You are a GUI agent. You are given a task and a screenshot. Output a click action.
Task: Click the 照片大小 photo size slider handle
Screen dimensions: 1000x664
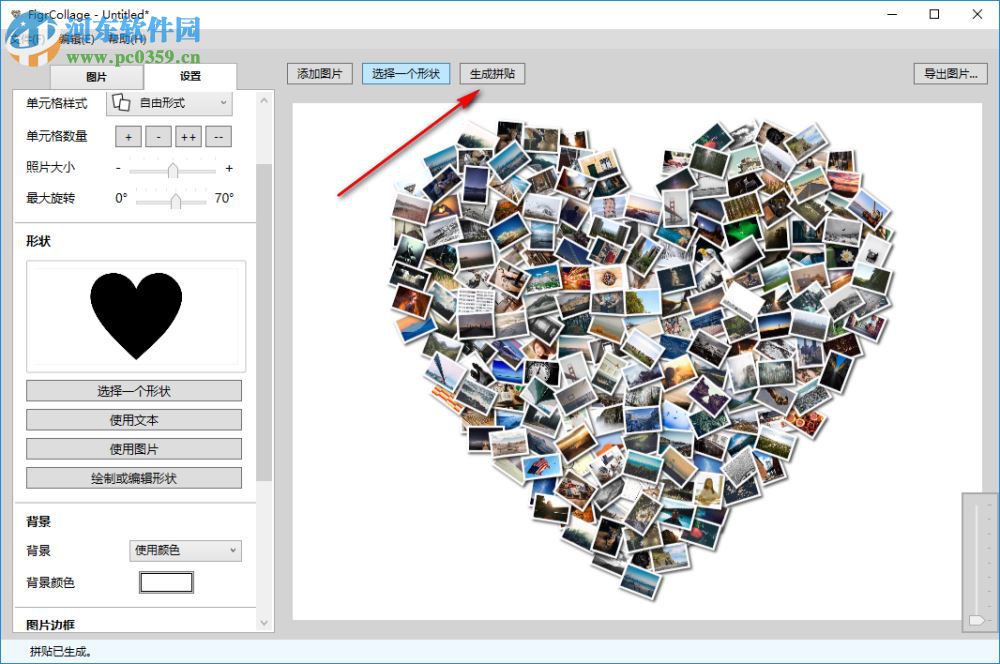click(173, 168)
